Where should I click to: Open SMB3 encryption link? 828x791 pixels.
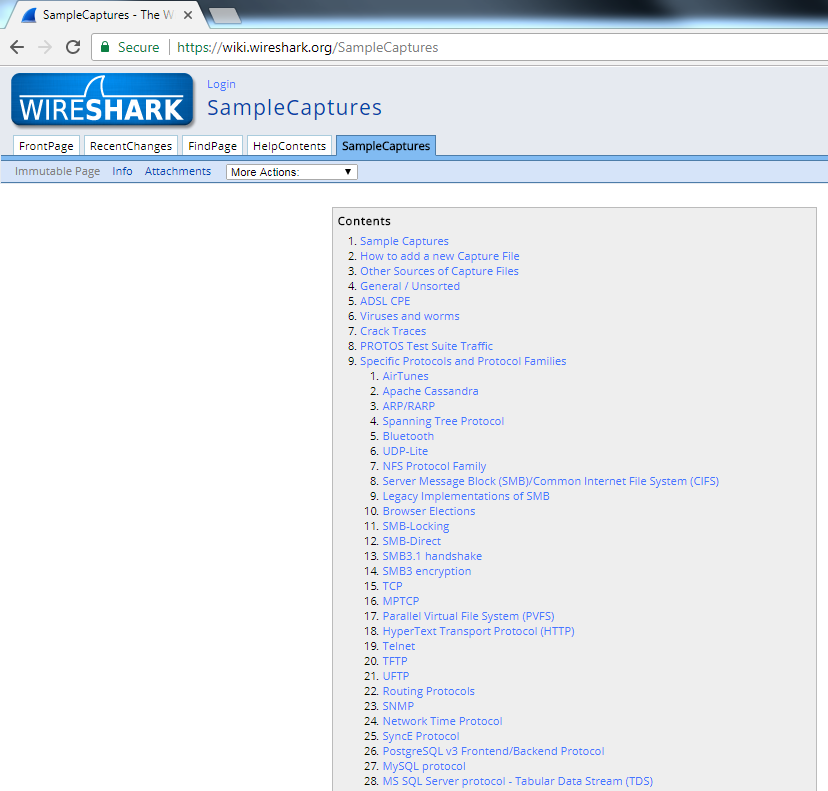[x=427, y=571]
